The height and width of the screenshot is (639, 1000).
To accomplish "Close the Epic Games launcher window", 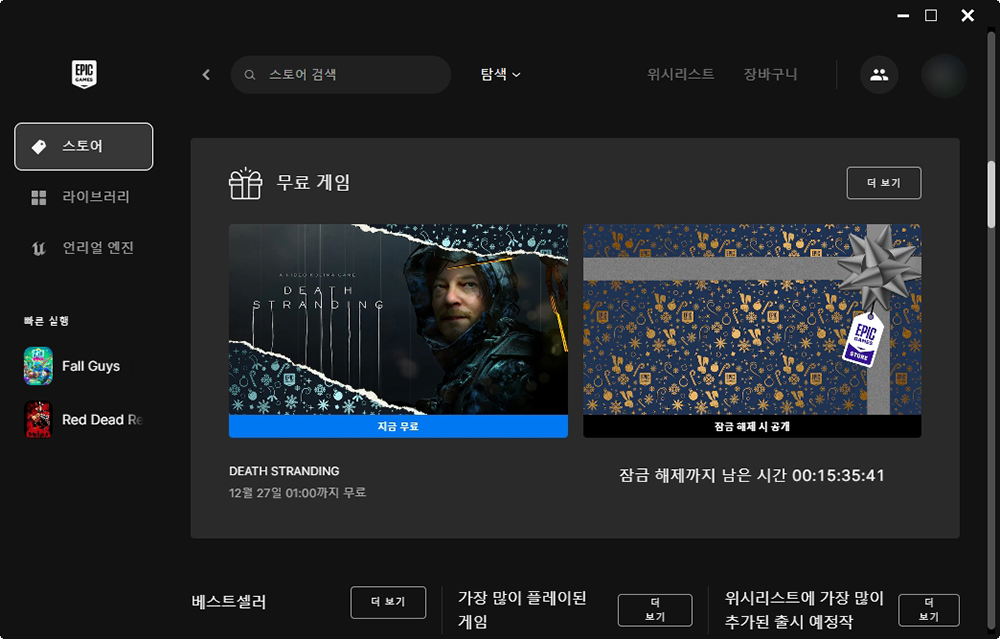I will pos(967,15).
